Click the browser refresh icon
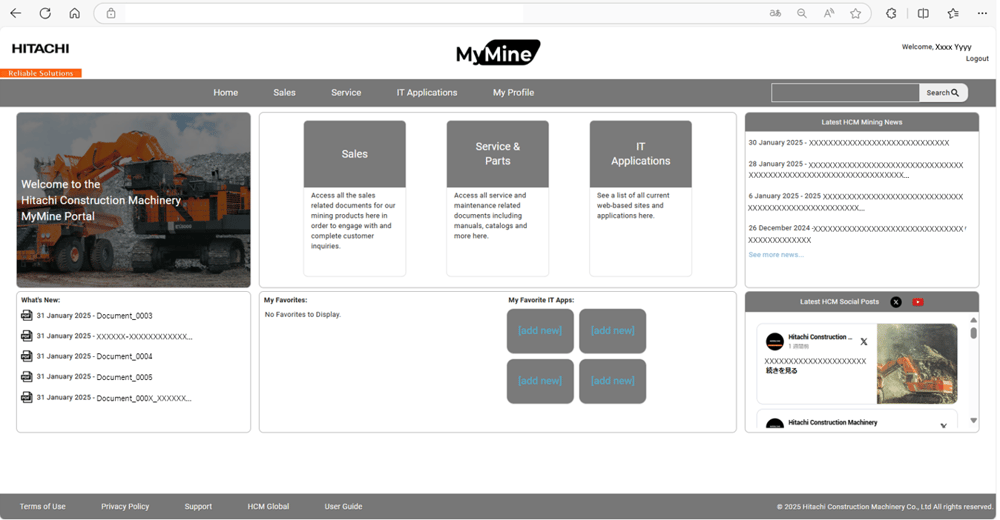 (45, 13)
